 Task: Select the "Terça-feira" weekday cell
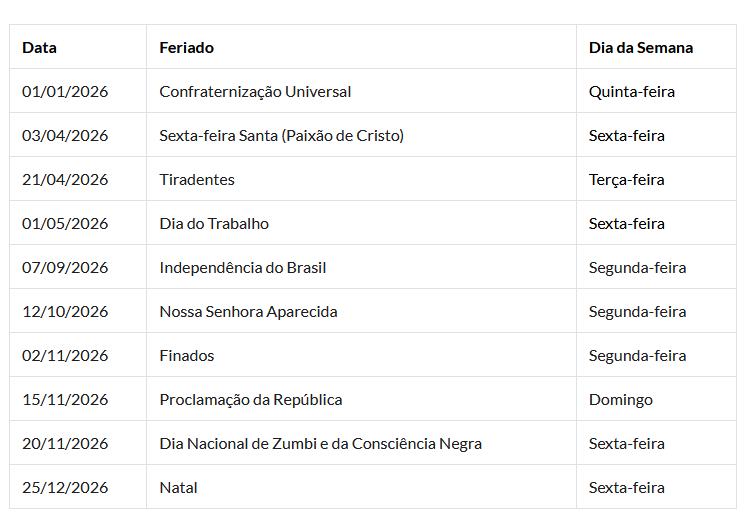(626, 180)
